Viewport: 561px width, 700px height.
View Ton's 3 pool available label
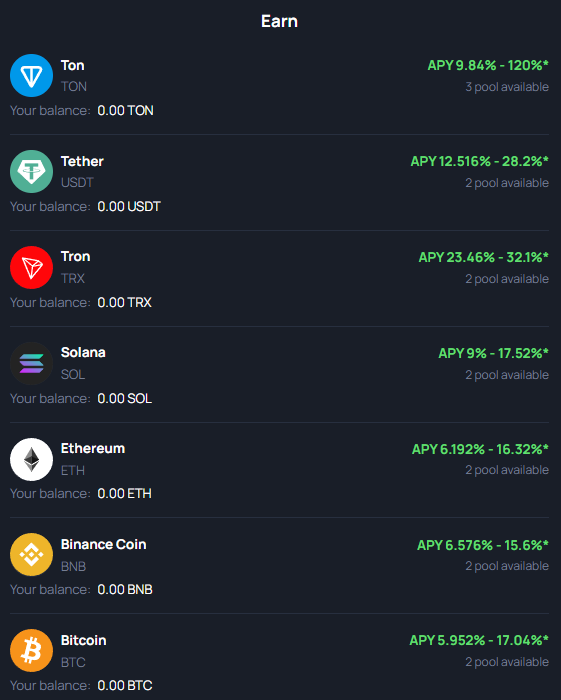507,87
